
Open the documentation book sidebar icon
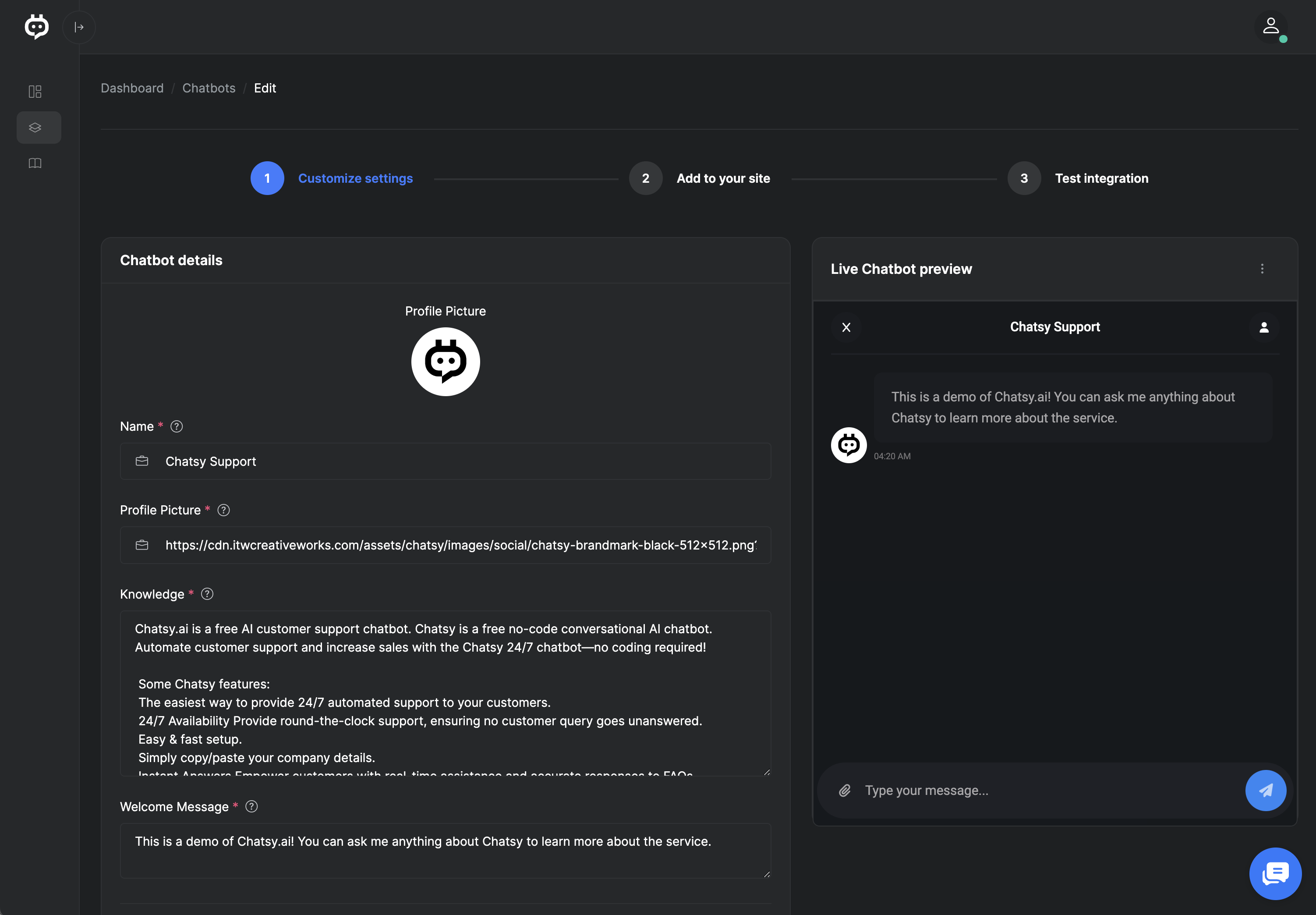35,163
